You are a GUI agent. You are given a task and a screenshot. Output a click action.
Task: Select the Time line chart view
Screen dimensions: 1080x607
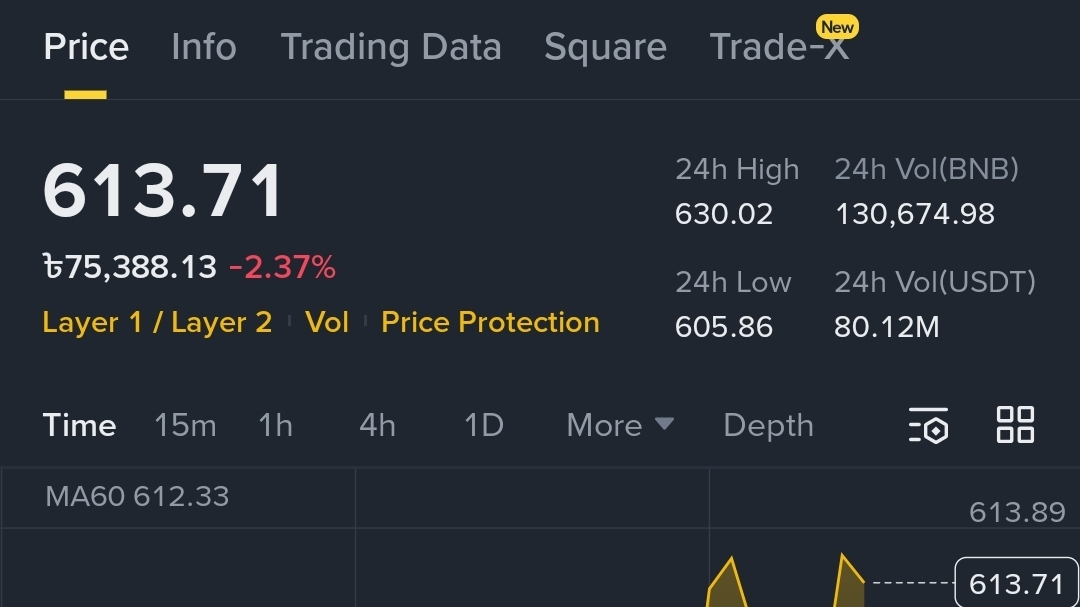pos(79,425)
